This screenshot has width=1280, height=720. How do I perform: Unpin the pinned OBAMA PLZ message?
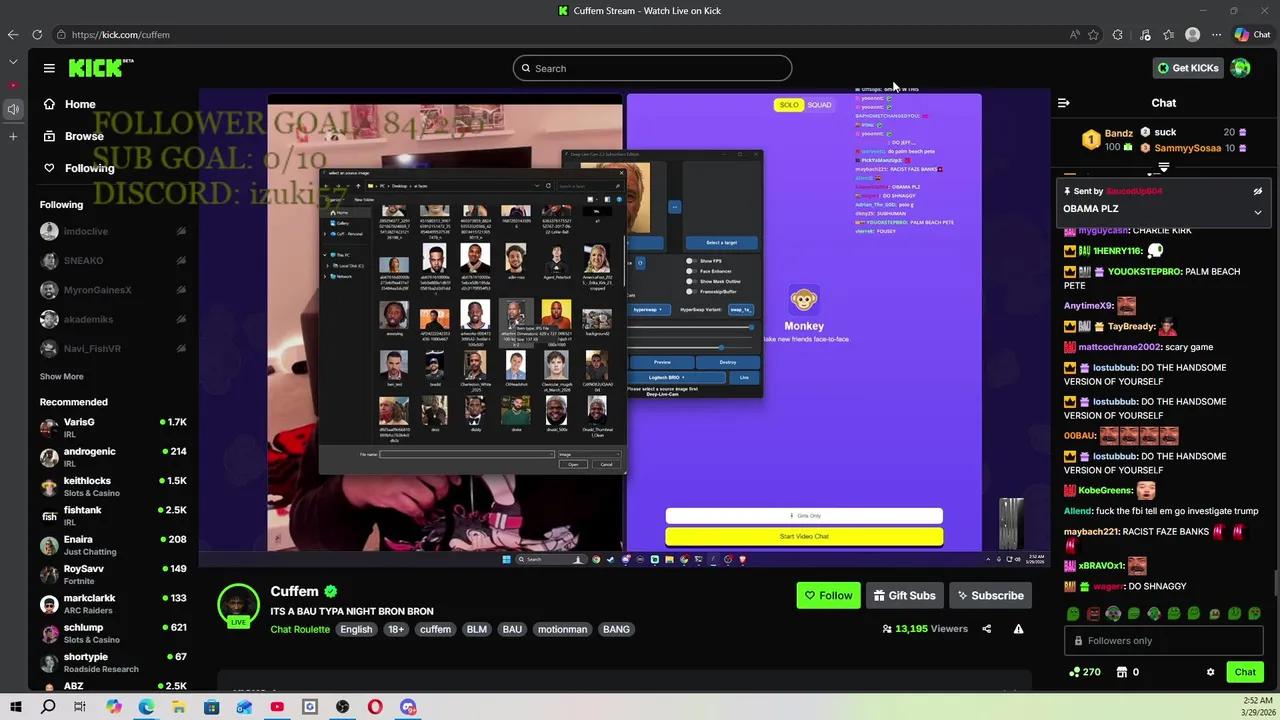[x=1258, y=191]
